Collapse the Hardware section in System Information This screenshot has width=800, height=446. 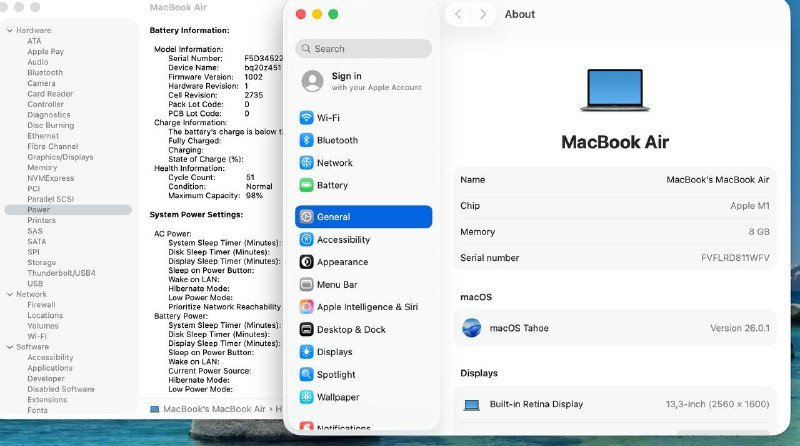[10, 31]
